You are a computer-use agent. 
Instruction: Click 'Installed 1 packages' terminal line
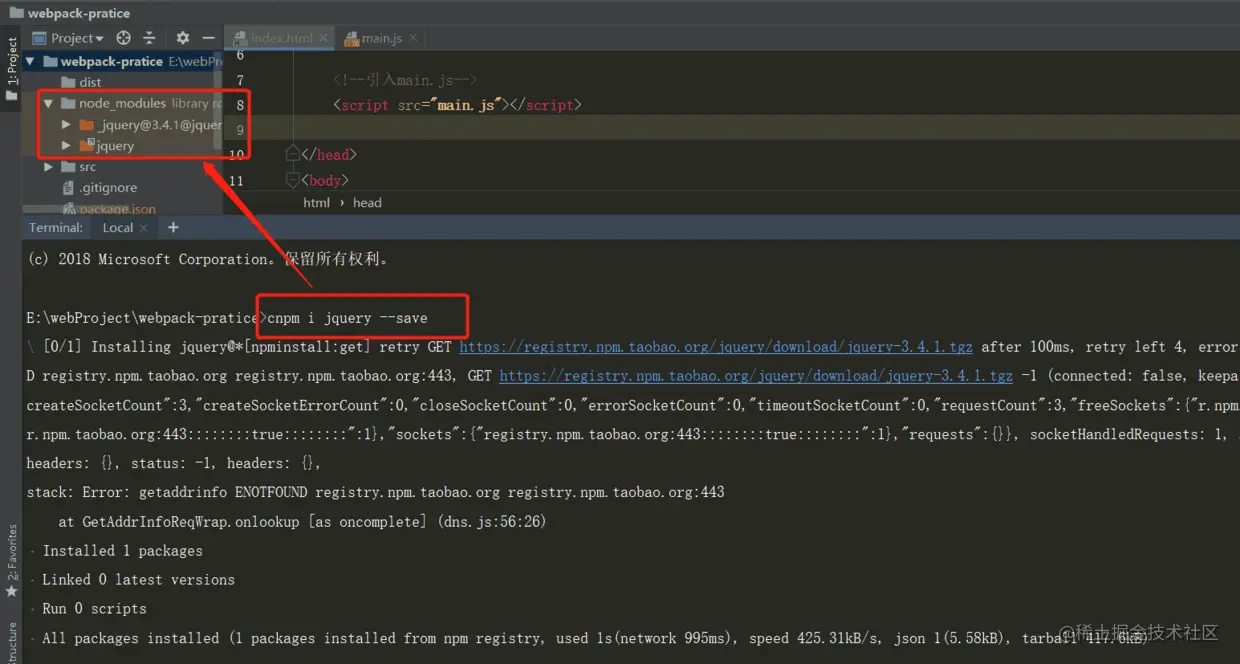(x=122, y=551)
